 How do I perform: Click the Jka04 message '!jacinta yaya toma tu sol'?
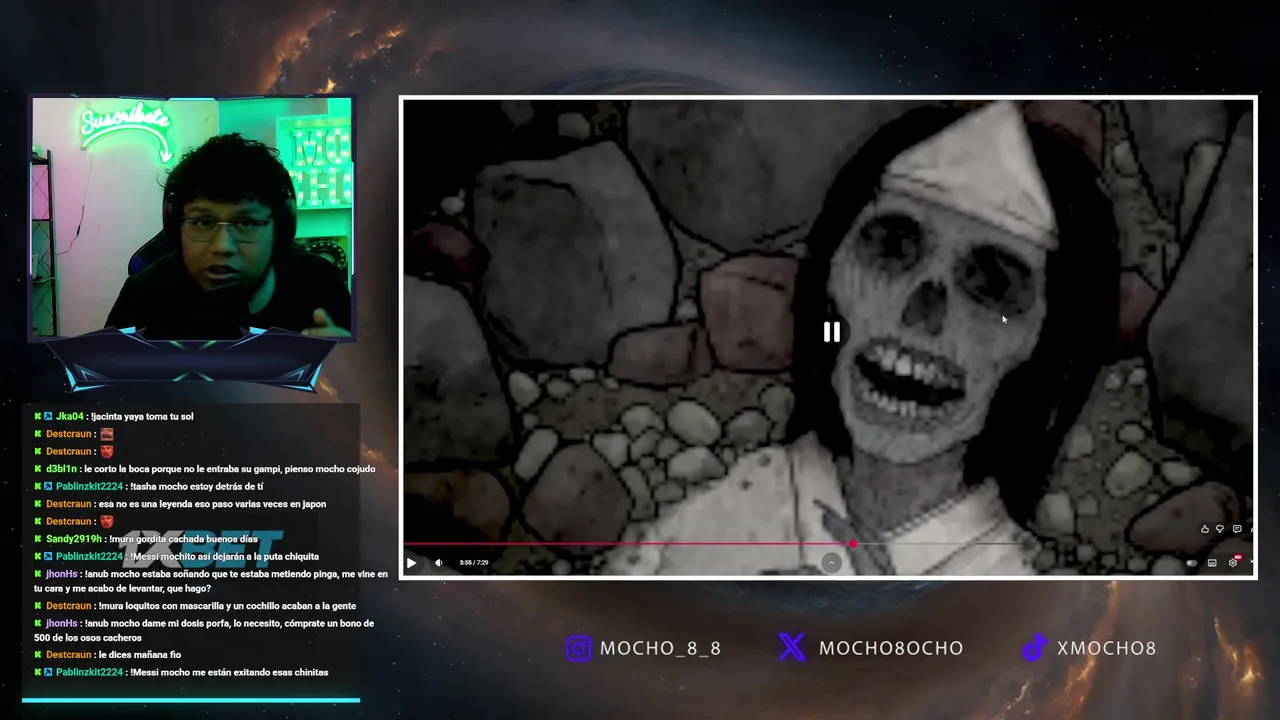click(141, 416)
